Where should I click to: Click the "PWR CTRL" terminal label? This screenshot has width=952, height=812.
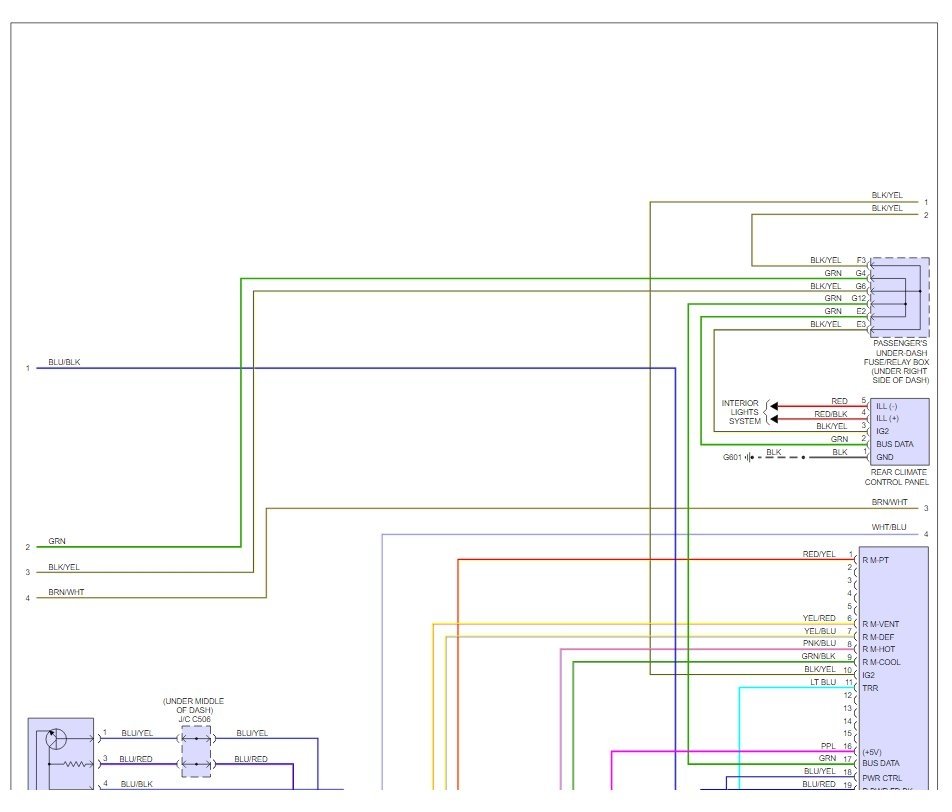(882, 778)
